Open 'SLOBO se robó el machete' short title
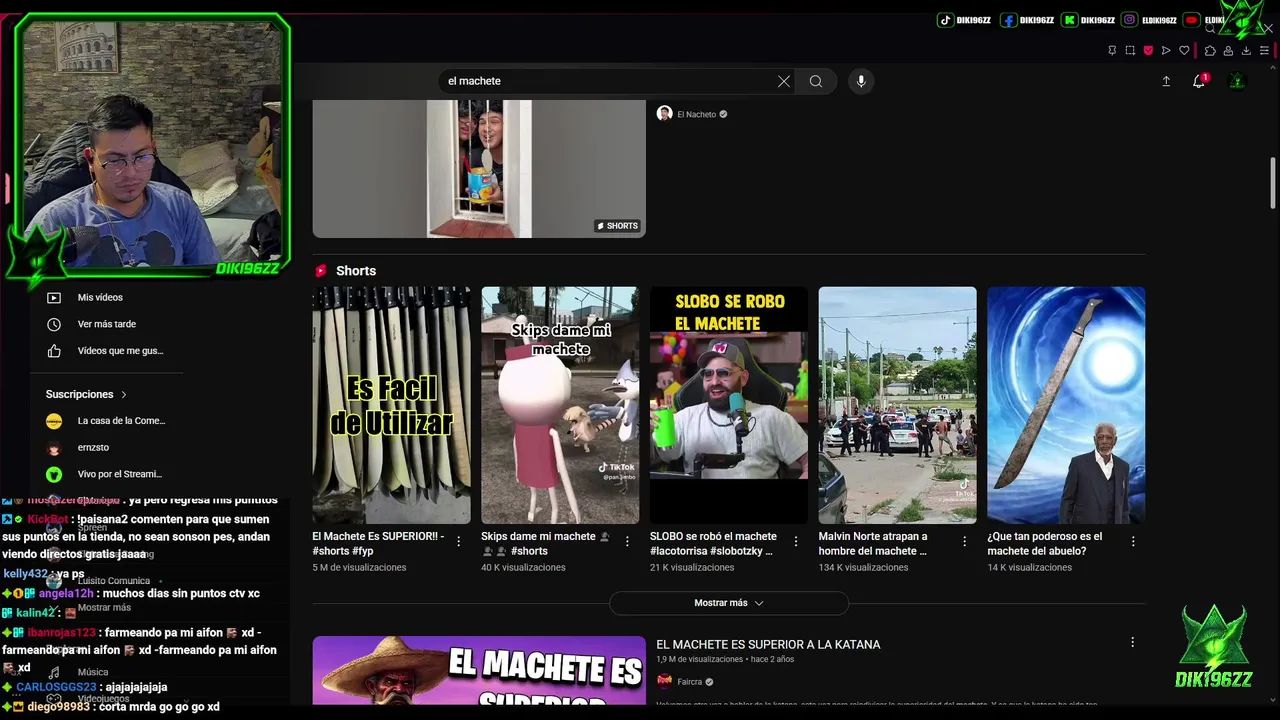This screenshot has height=720, width=1280. 713,544
